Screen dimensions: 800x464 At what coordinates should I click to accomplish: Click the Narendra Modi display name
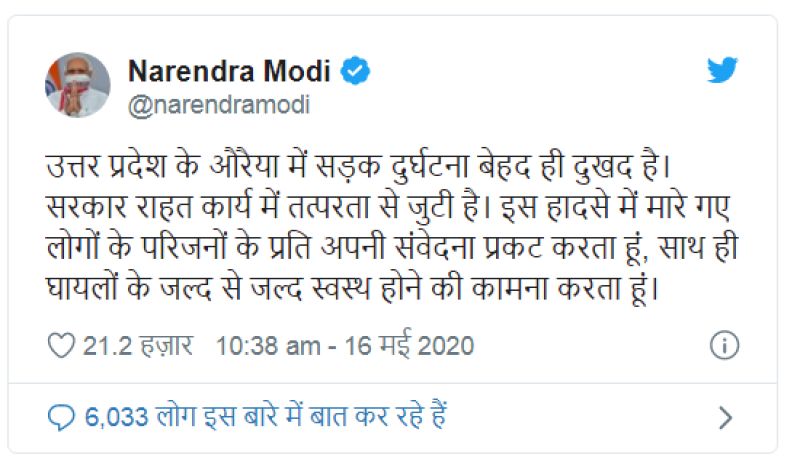tap(233, 72)
